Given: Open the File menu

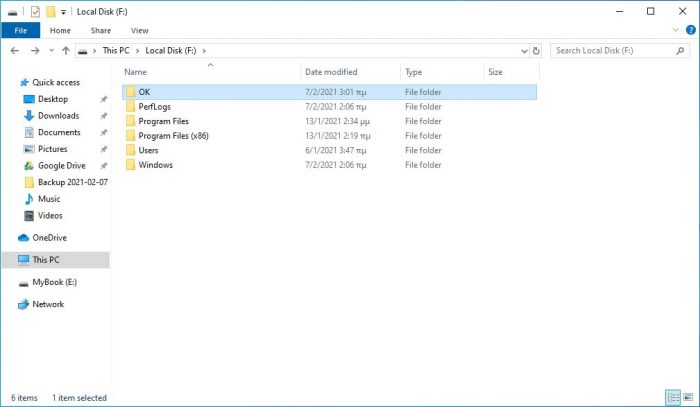Looking at the screenshot, I should pyautogui.click(x=20, y=31).
